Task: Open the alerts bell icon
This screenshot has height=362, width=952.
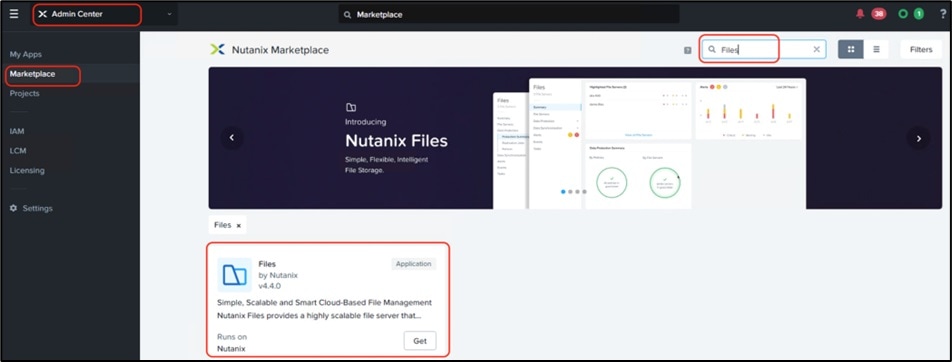Action: [860, 14]
